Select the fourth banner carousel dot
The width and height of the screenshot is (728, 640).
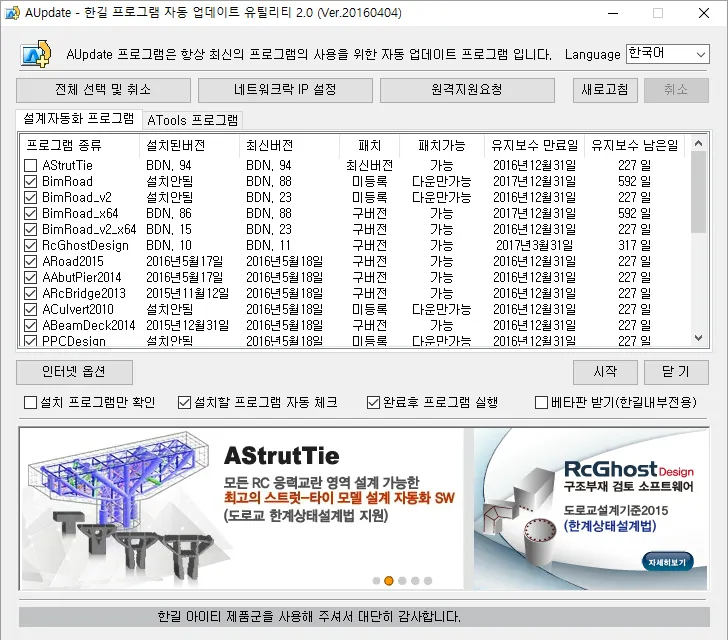click(x=415, y=581)
